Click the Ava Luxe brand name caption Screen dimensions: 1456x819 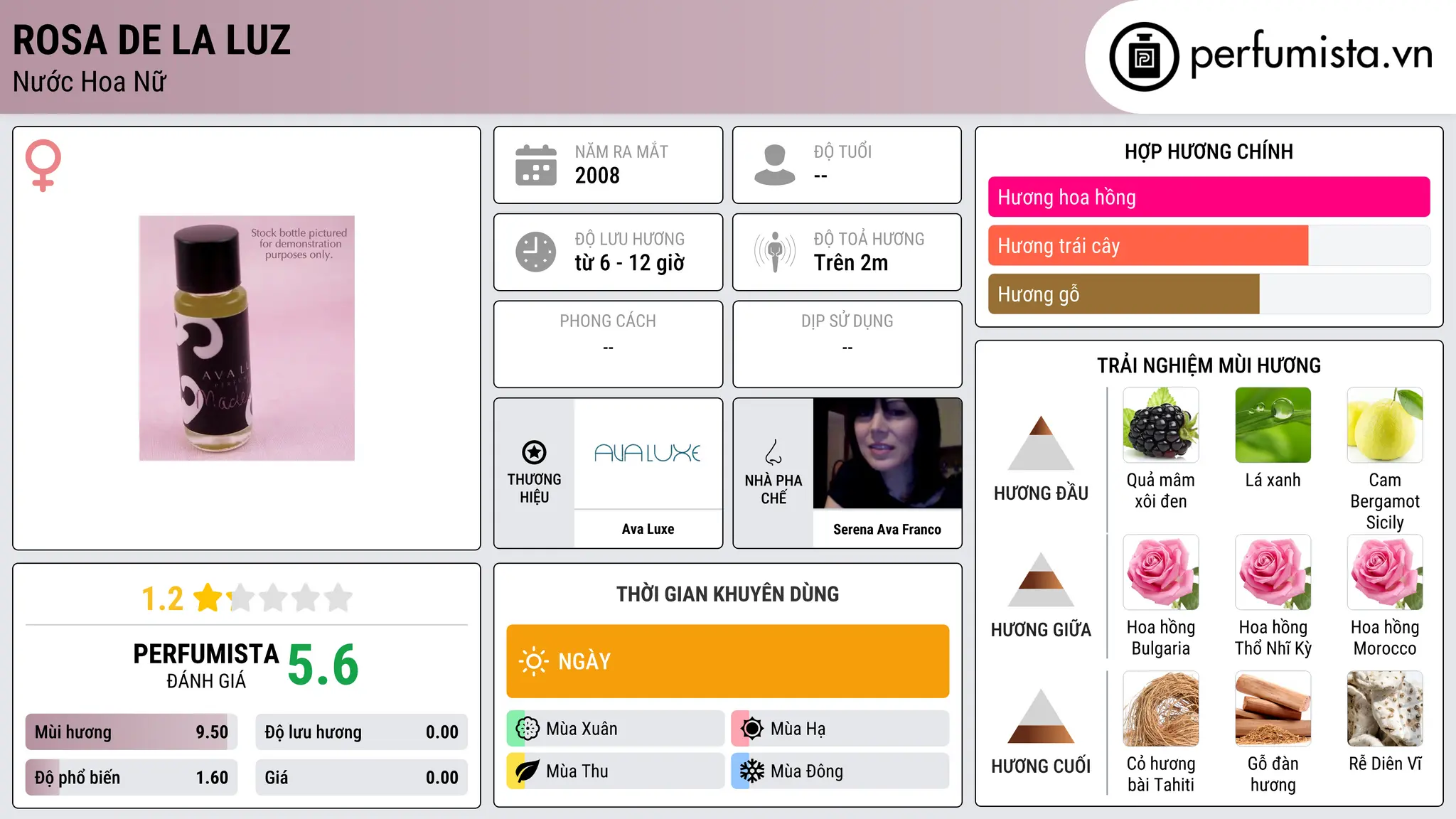click(x=648, y=529)
